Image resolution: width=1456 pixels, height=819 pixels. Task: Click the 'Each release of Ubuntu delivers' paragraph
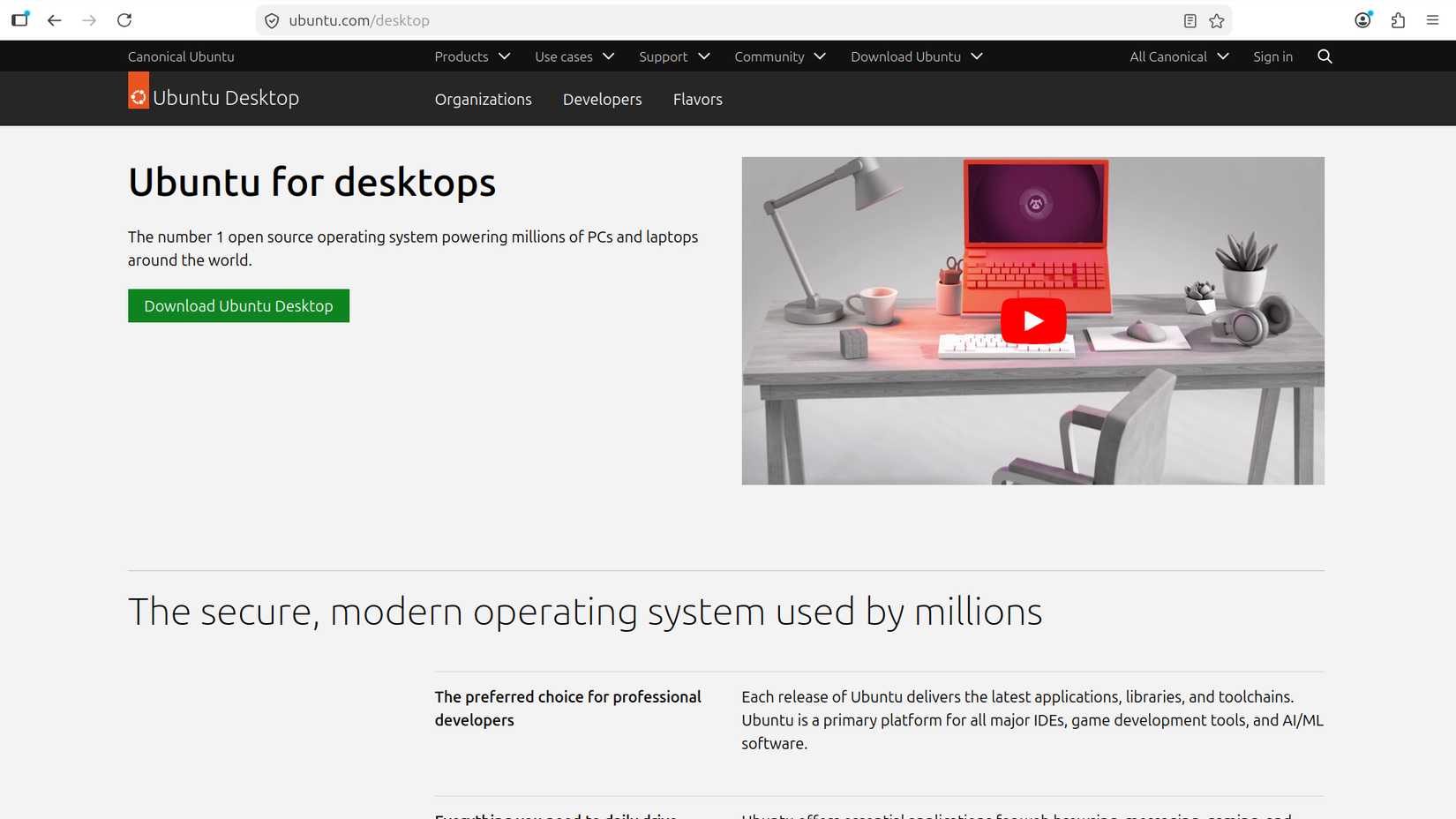click(x=1032, y=720)
